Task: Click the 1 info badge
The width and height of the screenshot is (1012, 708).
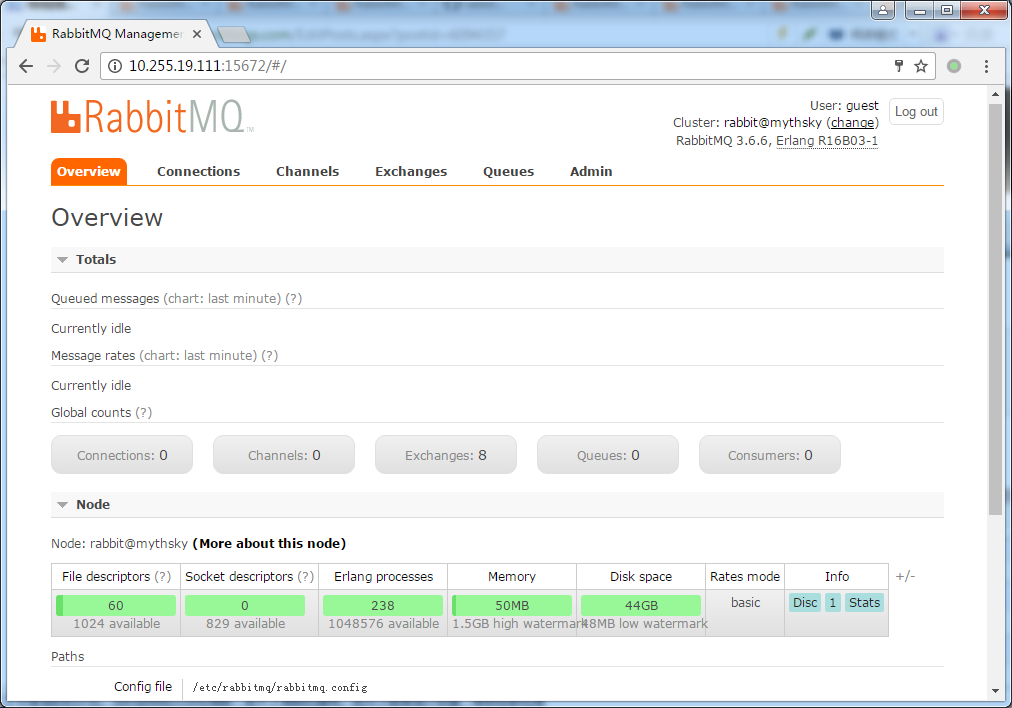Action: [x=833, y=603]
